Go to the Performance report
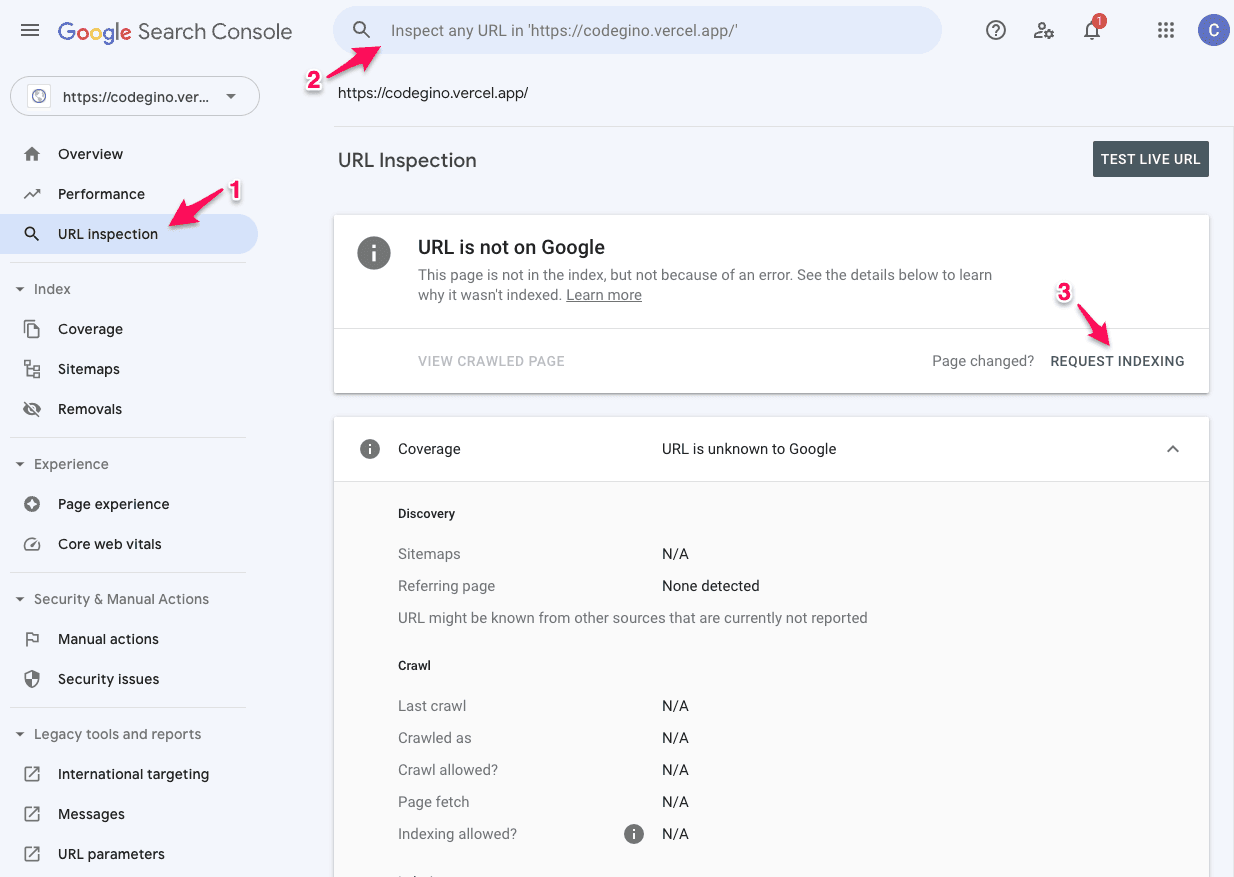This screenshot has height=877, width=1234. tap(101, 194)
